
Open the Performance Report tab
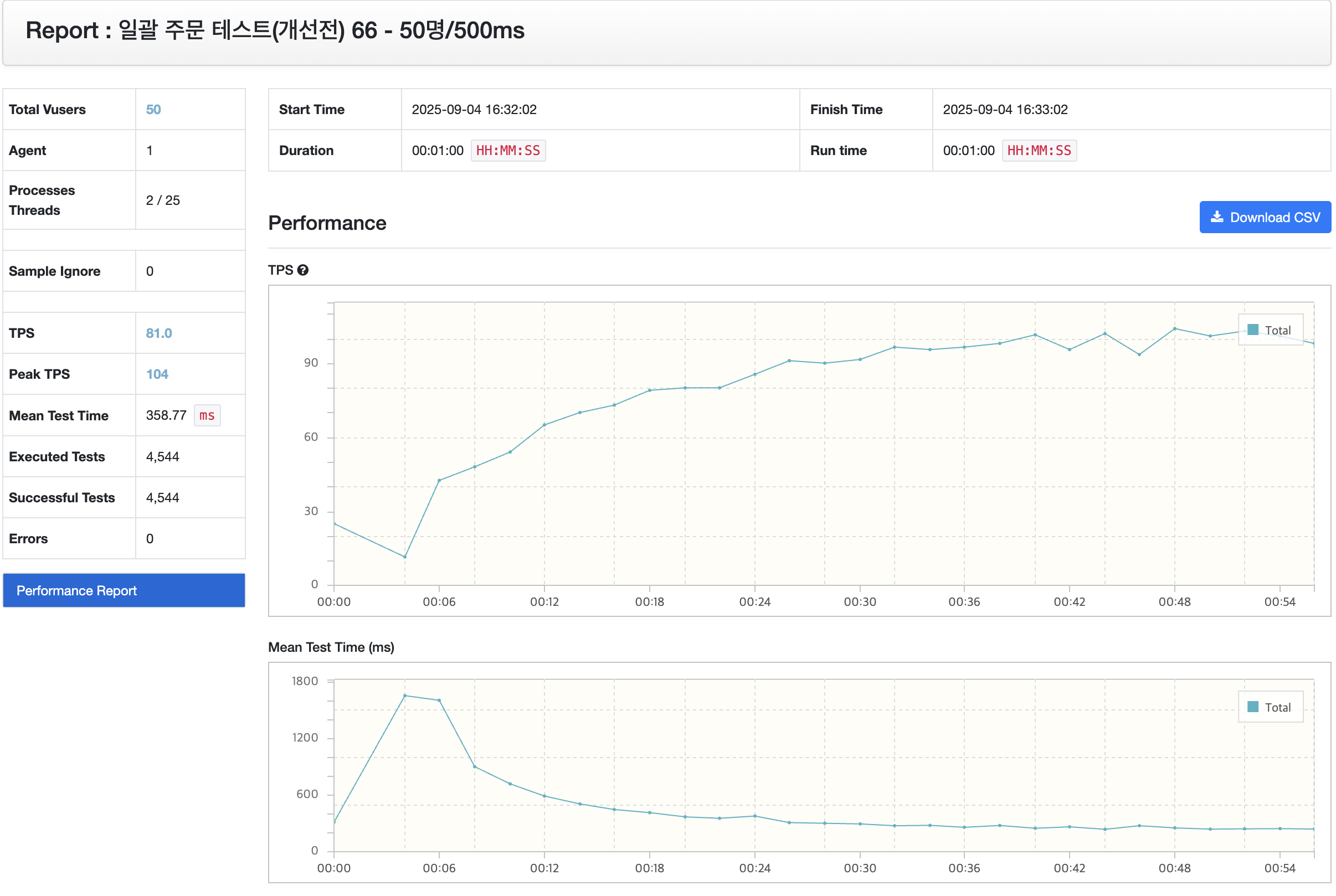point(124,591)
